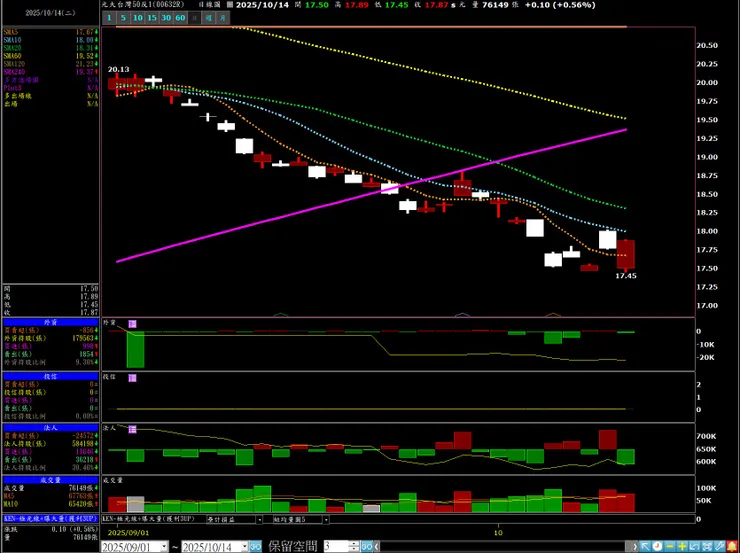Open the start date 2025/09/01 dropdown

(164, 547)
